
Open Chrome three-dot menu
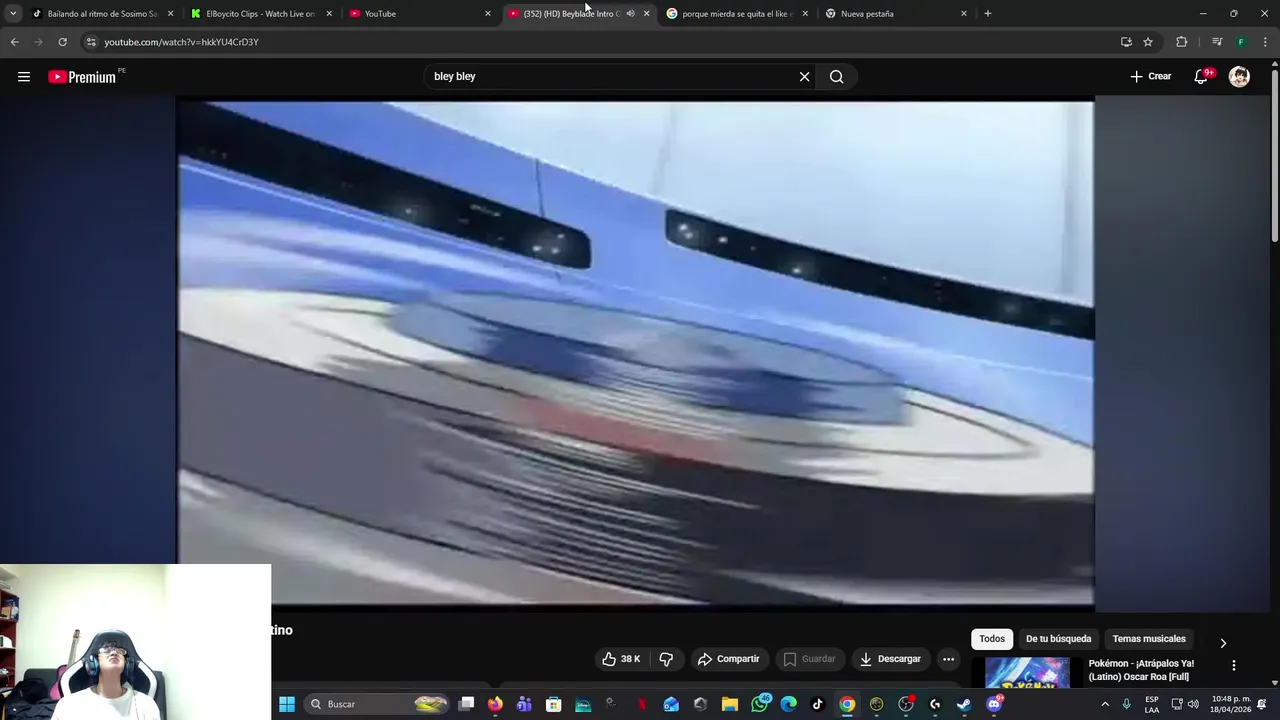click(1266, 42)
